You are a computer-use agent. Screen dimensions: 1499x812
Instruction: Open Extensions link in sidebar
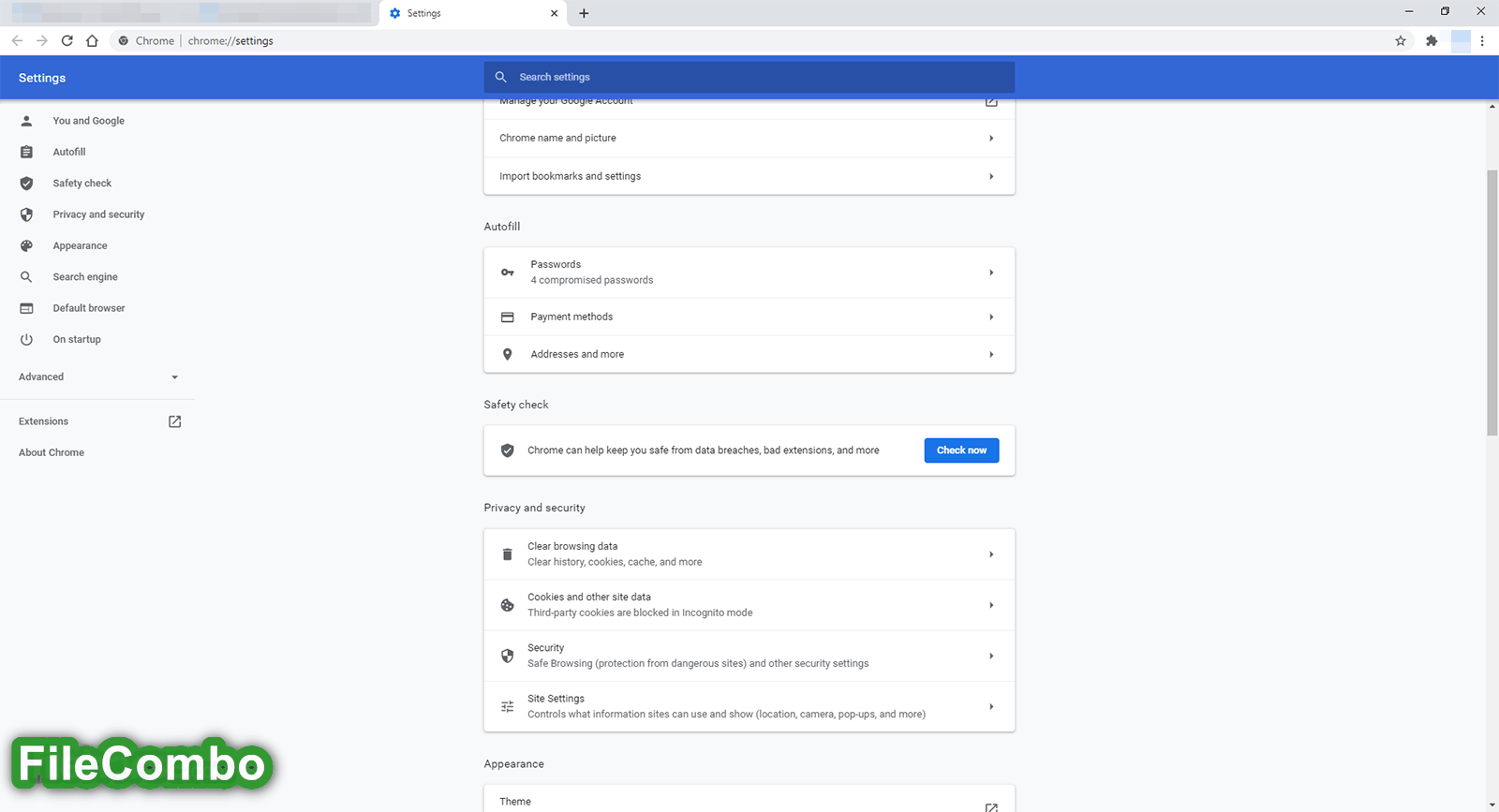[44, 421]
